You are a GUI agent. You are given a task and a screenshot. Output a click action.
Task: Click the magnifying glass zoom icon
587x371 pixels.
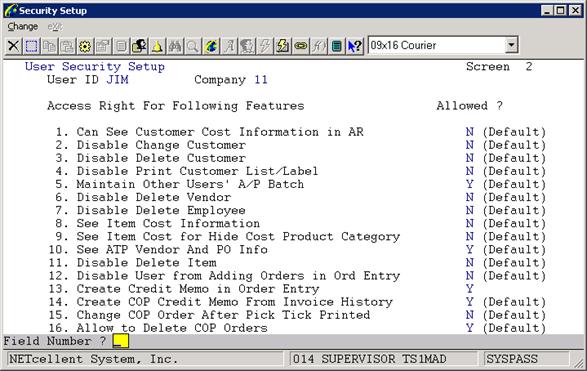pos(193,46)
